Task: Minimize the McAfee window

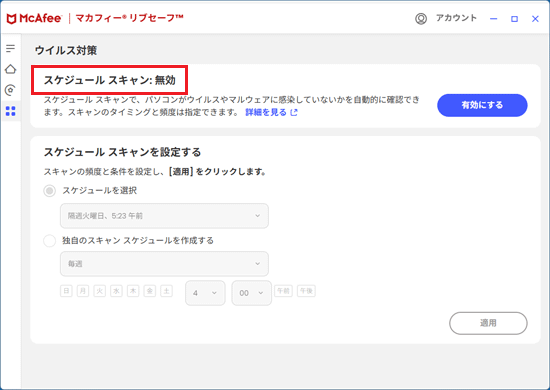Action: (494, 19)
